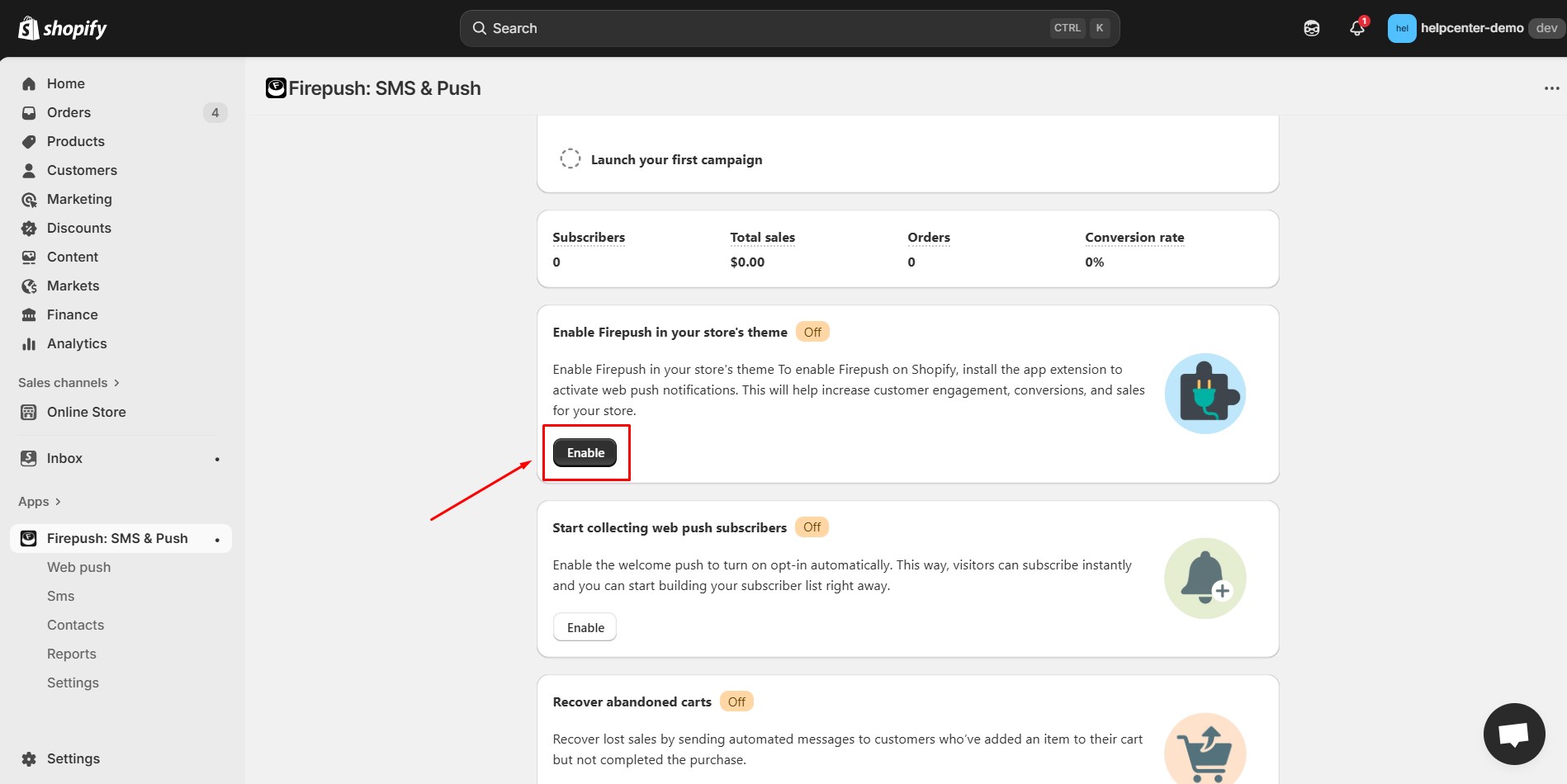
Task: Open Web push in sidebar
Action: pos(78,568)
